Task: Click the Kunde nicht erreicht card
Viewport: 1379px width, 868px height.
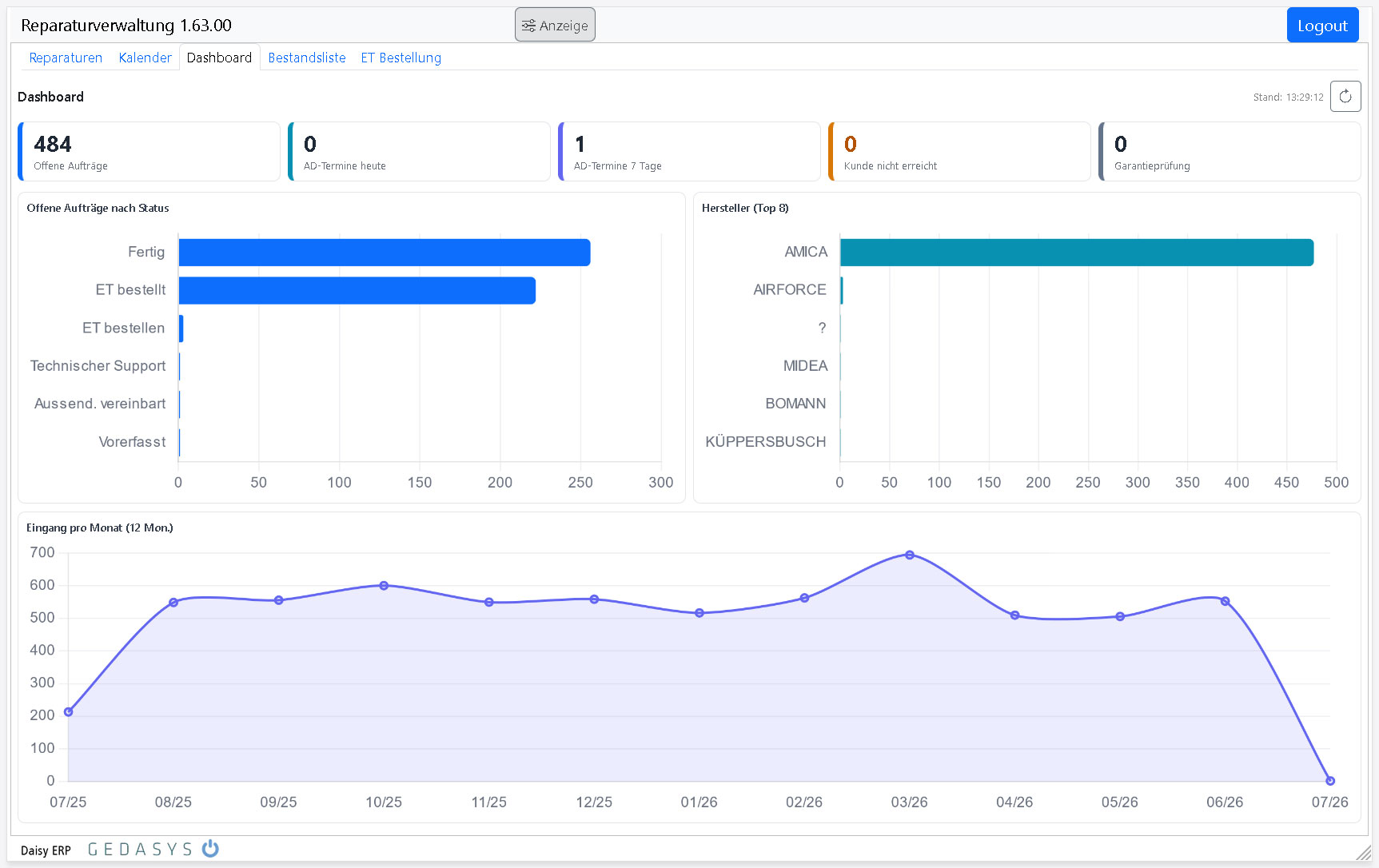Action: point(959,152)
